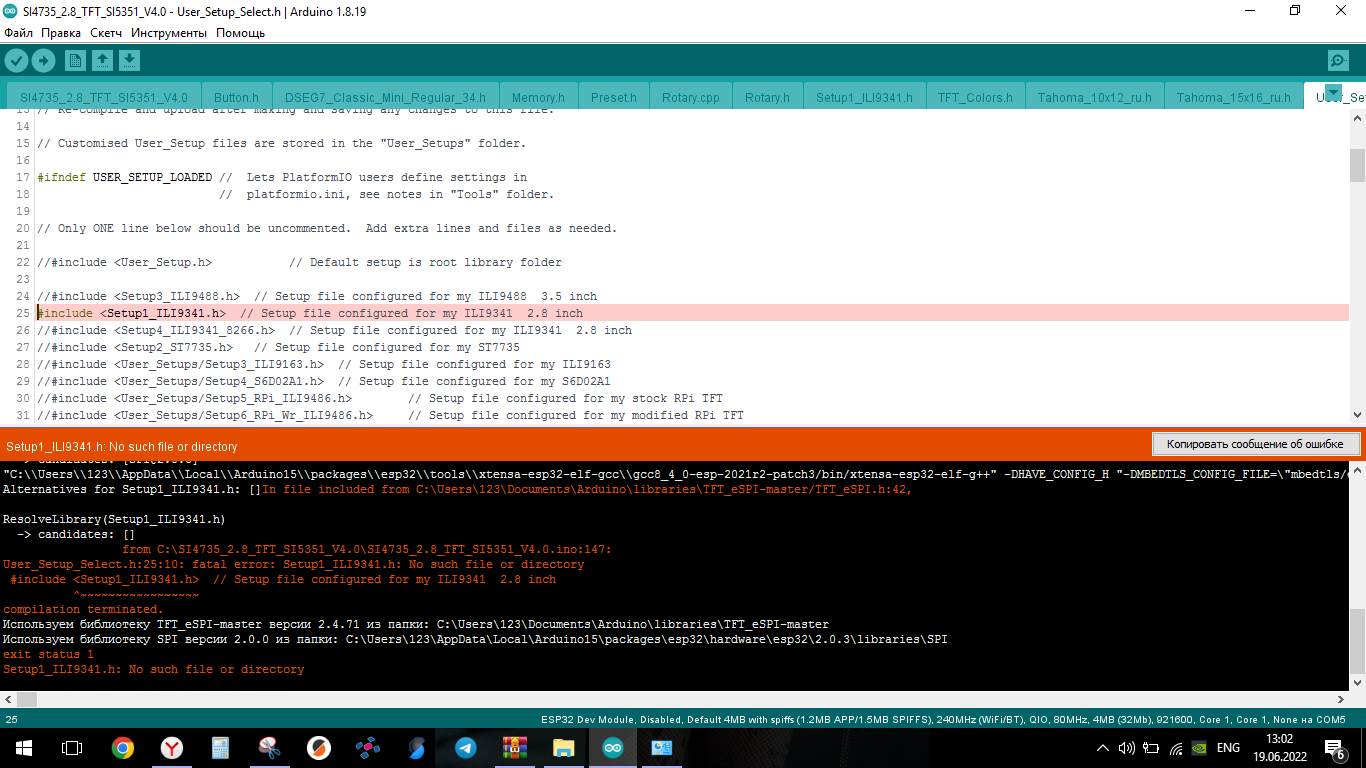Switch to the Preset.h tab

[613, 97]
